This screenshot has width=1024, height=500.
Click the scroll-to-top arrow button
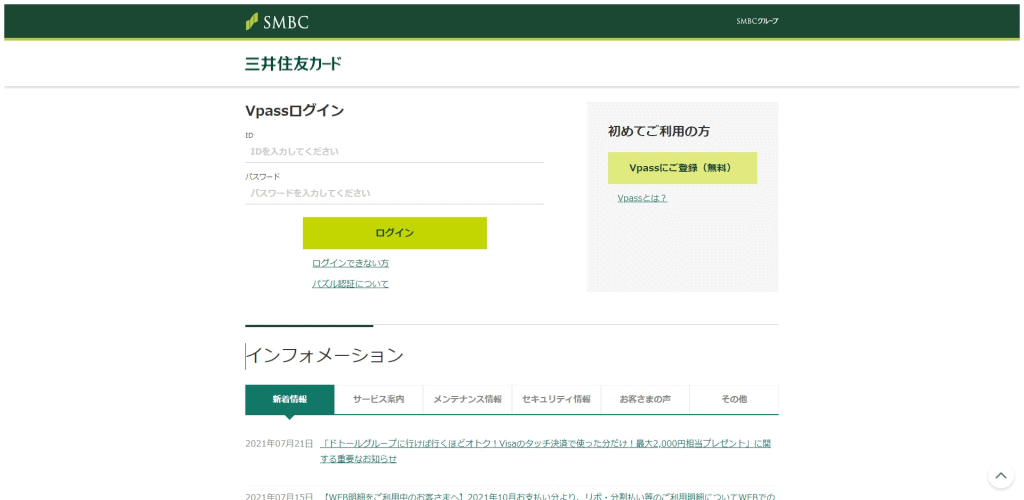[x=1000, y=475]
